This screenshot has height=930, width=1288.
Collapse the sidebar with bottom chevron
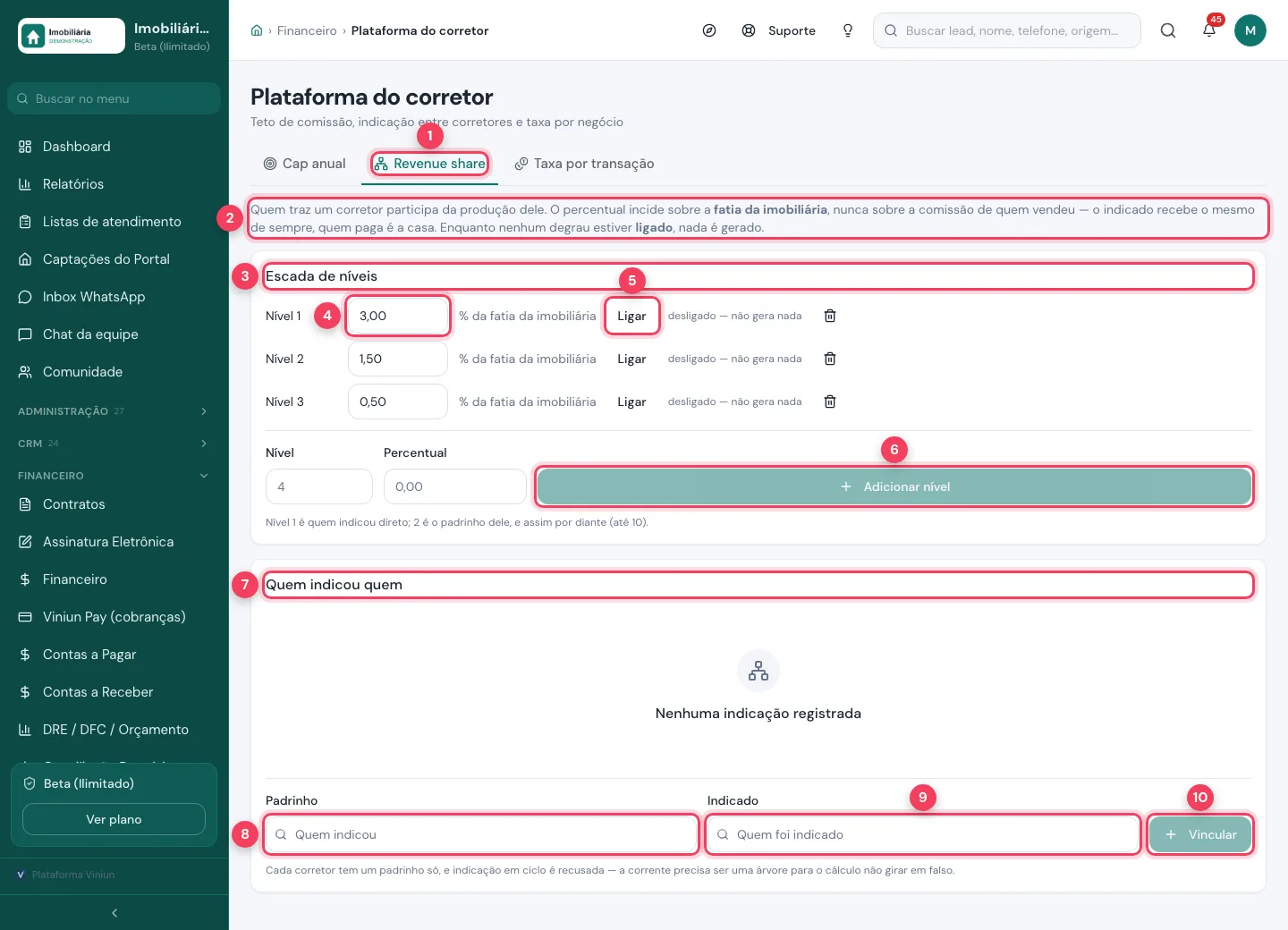click(x=114, y=913)
